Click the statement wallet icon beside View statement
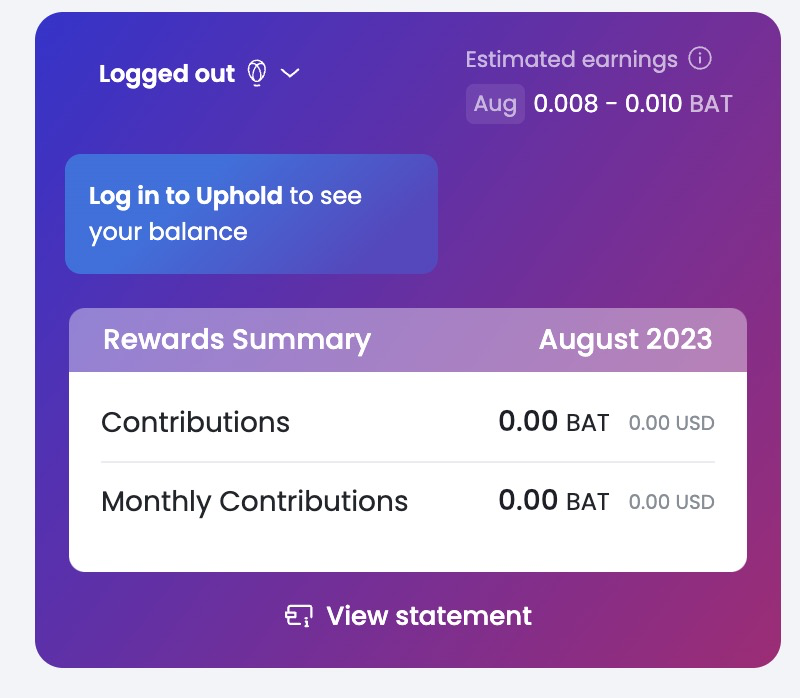This screenshot has height=698, width=800. coord(297,615)
